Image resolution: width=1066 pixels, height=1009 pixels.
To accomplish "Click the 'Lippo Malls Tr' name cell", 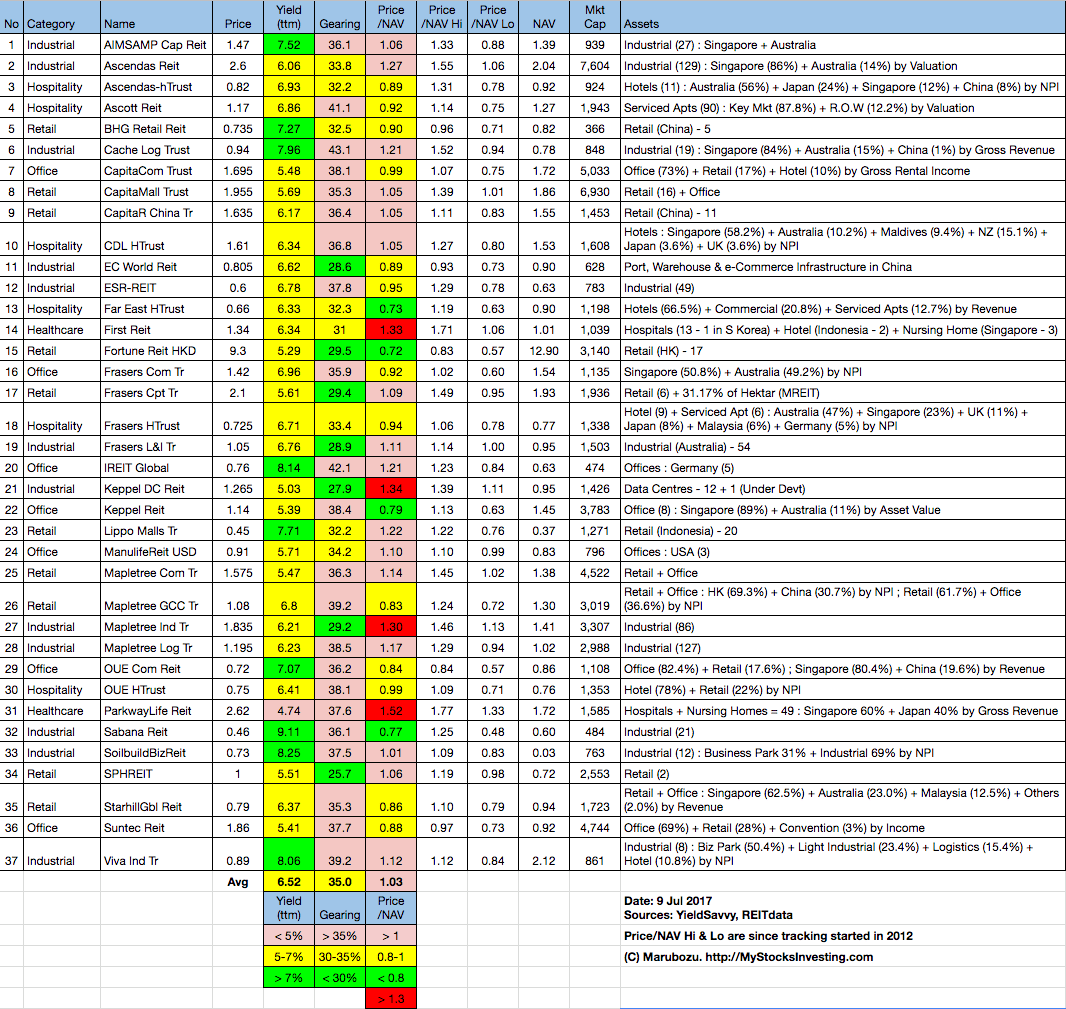I will 156,532.
